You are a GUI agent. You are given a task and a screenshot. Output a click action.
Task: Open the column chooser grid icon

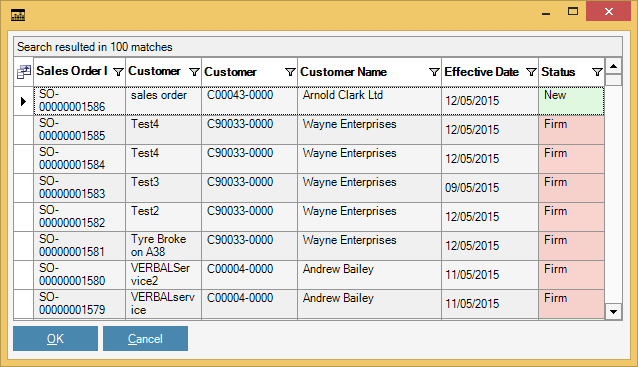(x=24, y=72)
